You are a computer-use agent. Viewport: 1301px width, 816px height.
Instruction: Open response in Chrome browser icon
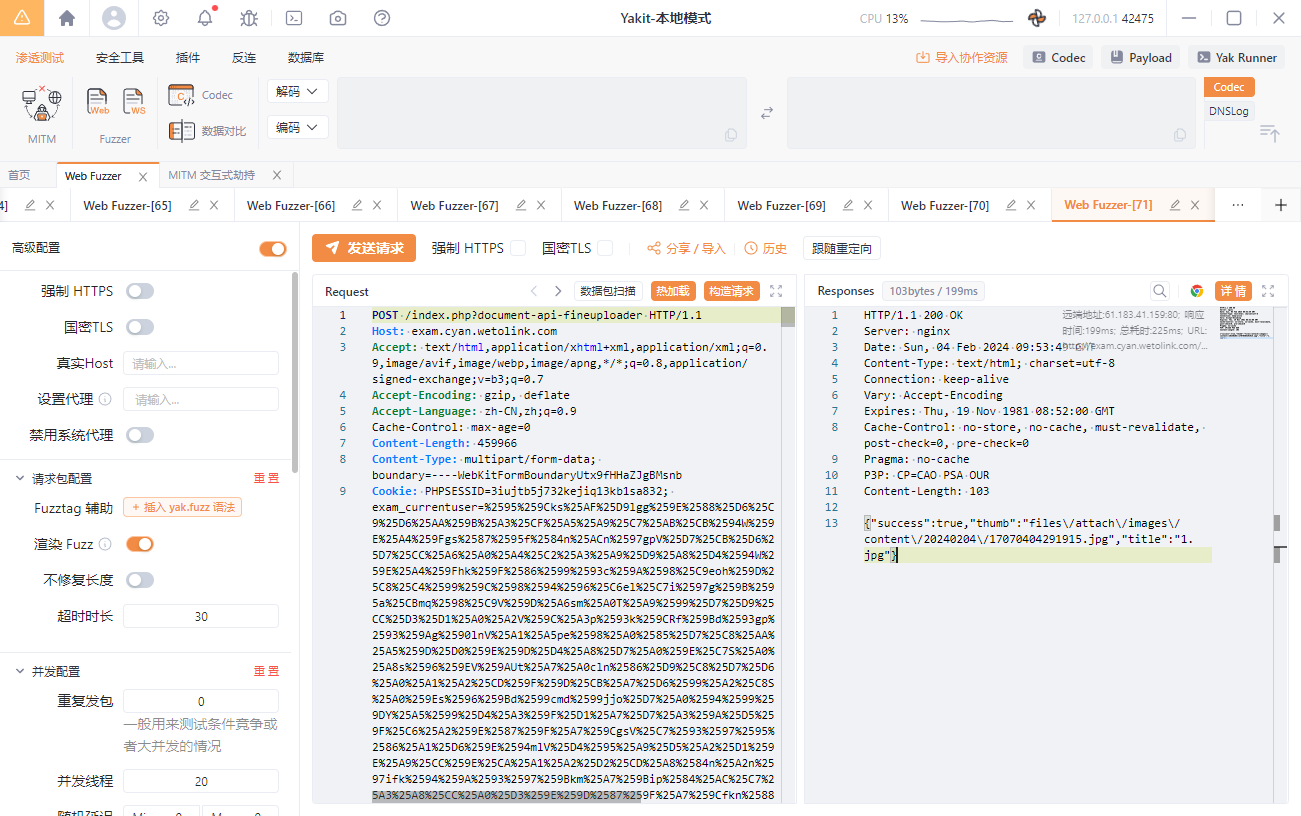1196,291
